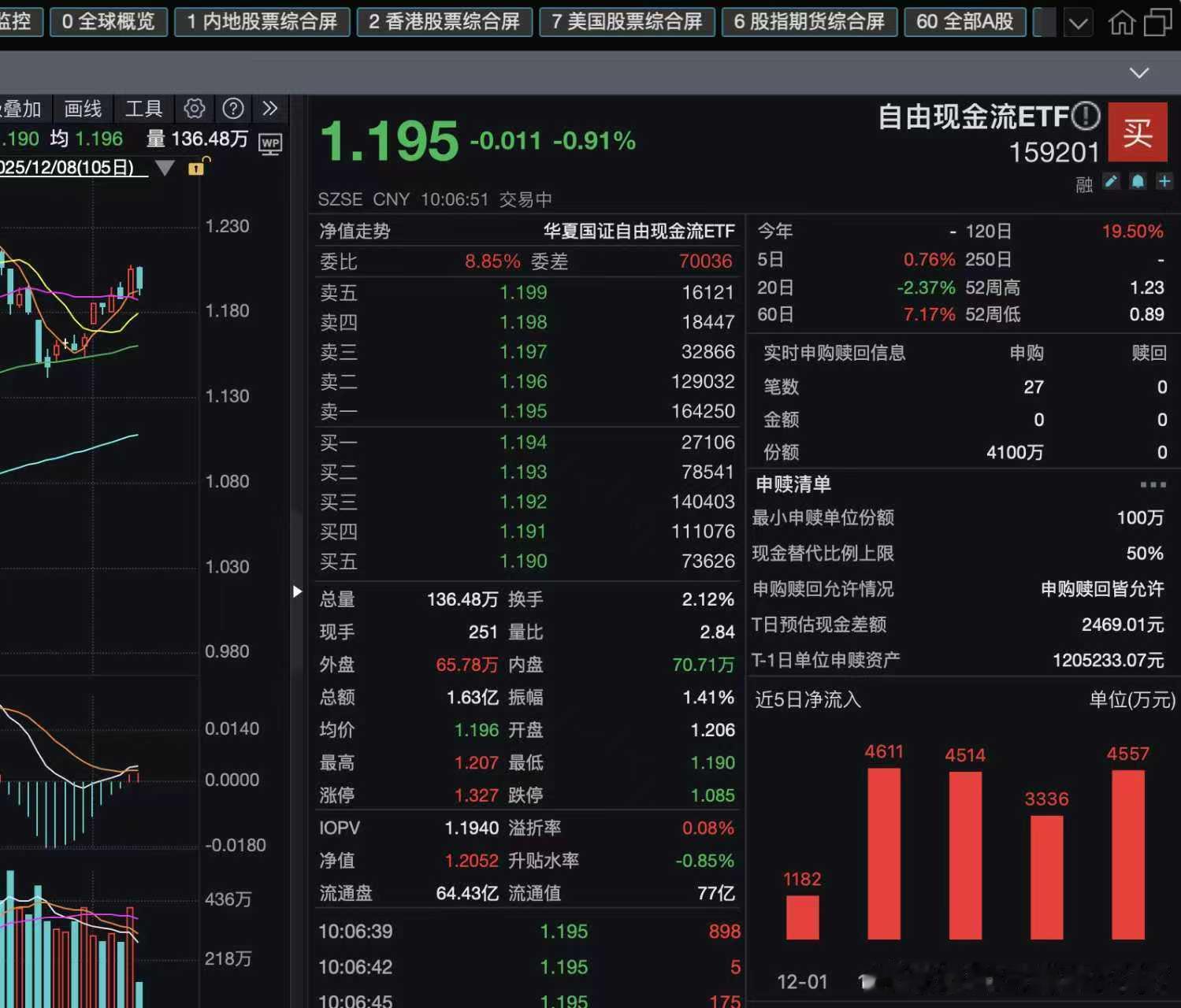Open more options via 申赎清单 ellipsis icon
The width and height of the screenshot is (1181, 1008).
point(1153,485)
